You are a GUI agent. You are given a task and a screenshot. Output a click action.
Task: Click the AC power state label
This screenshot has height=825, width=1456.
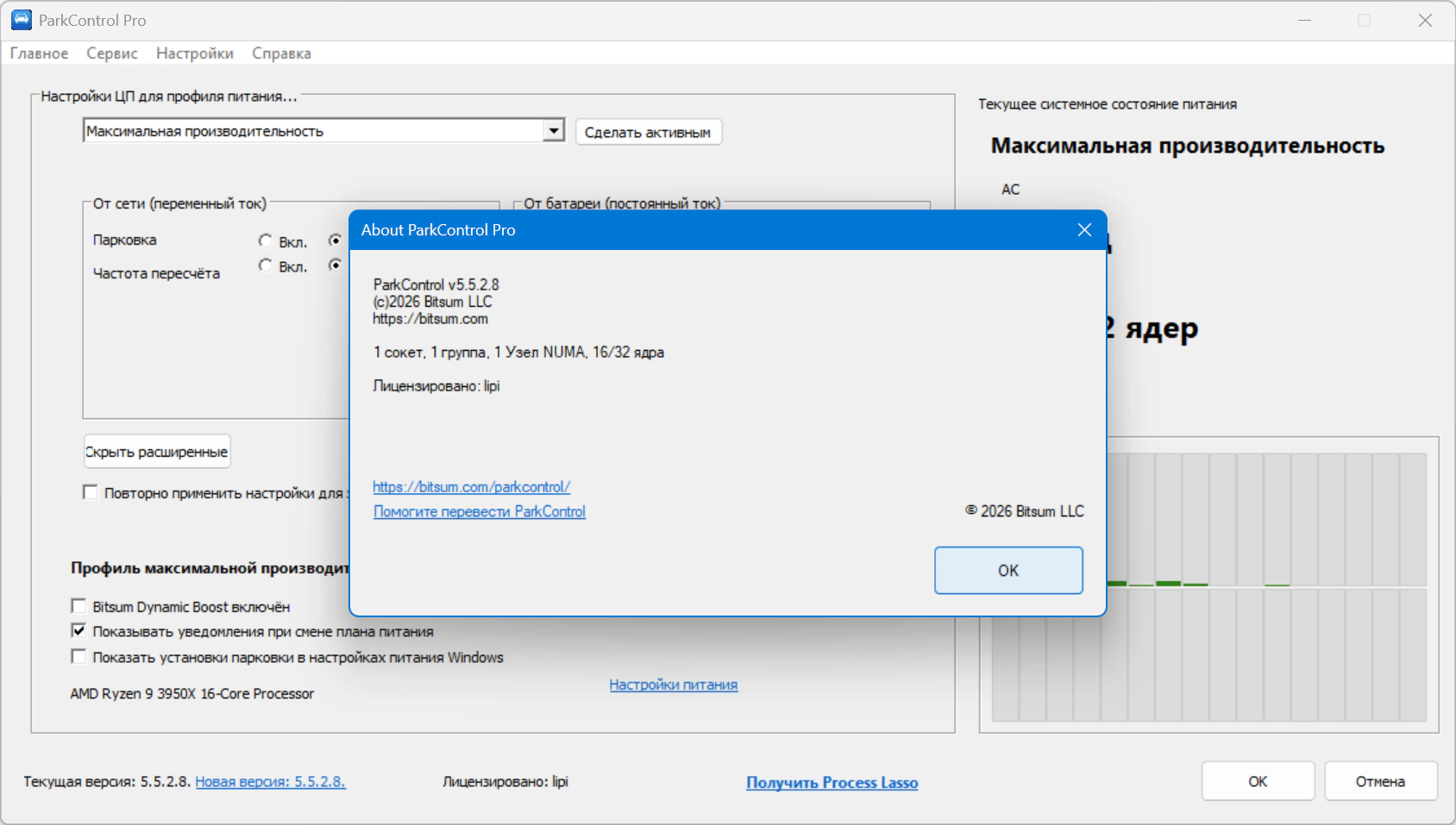pyautogui.click(x=1011, y=190)
